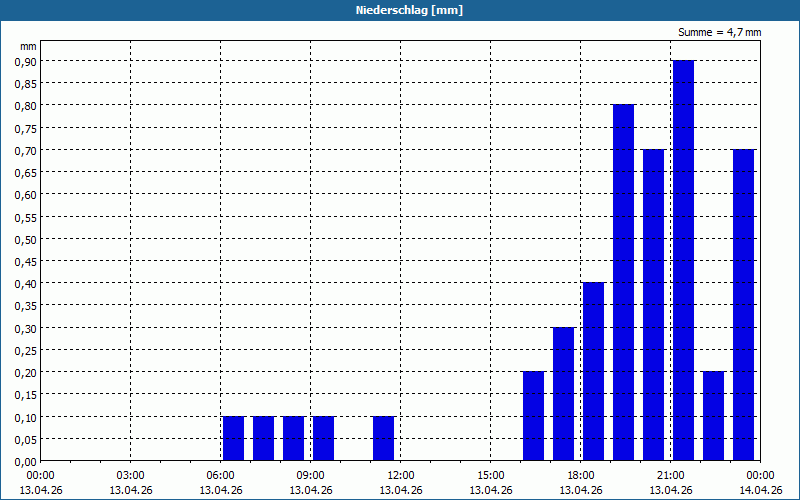Image resolution: width=800 pixels, height=500 pixels.
Task: Select the 14.04.26 date label
Action: (761, 490)
